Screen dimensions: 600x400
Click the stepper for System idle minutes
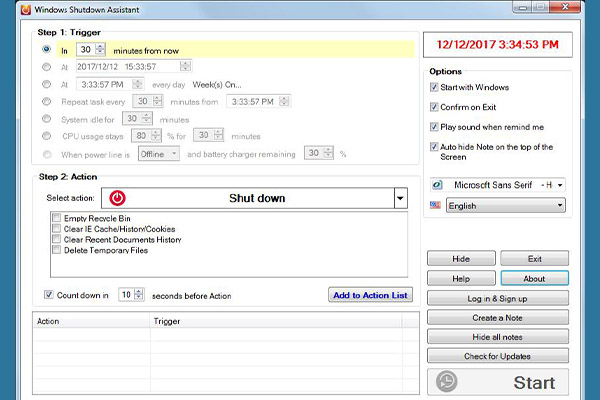[x=147, y=118]
